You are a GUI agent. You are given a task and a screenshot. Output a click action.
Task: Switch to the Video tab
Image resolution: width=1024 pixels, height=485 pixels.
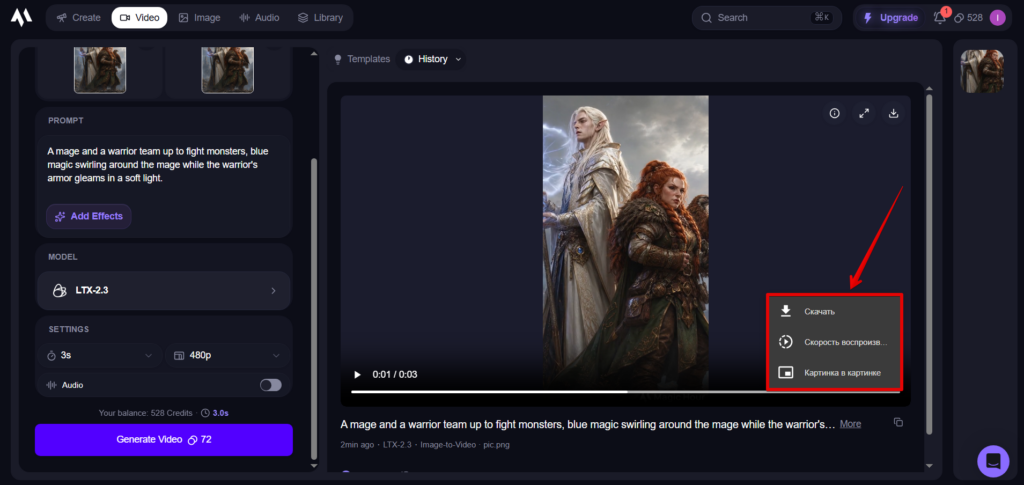(x=139, y=18)
